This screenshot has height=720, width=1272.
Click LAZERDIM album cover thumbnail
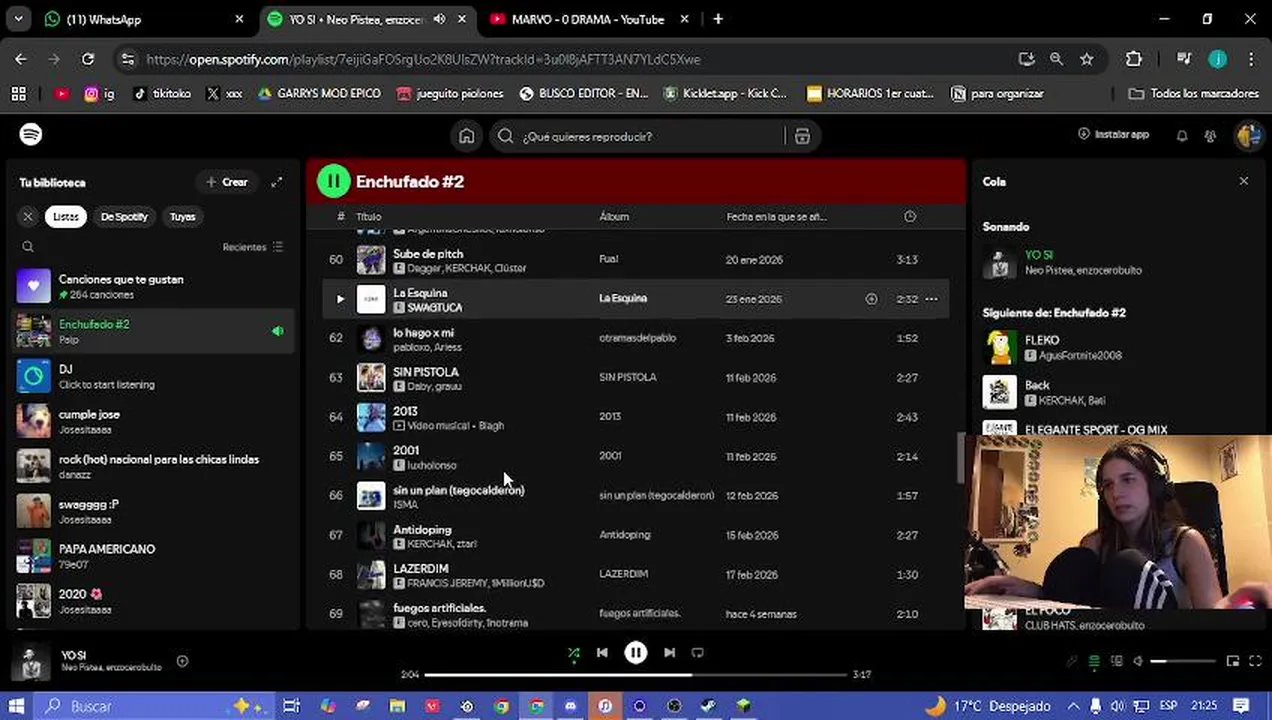[371, 574]
